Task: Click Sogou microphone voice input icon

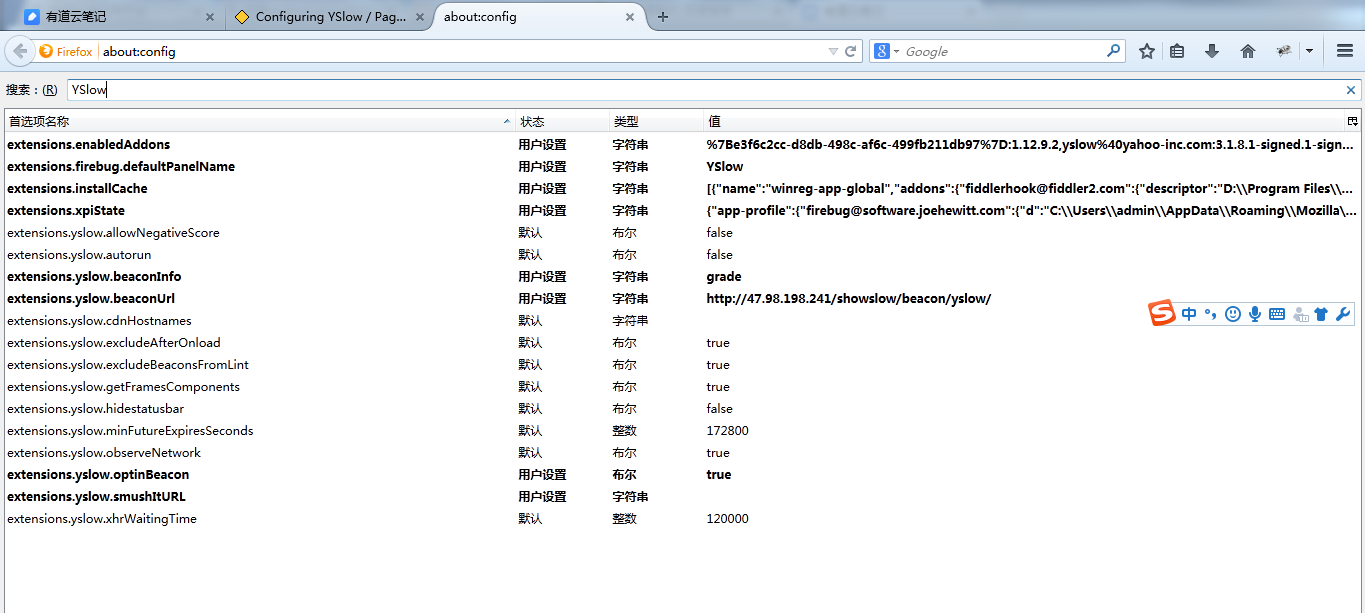Action: pos(1255,314)
